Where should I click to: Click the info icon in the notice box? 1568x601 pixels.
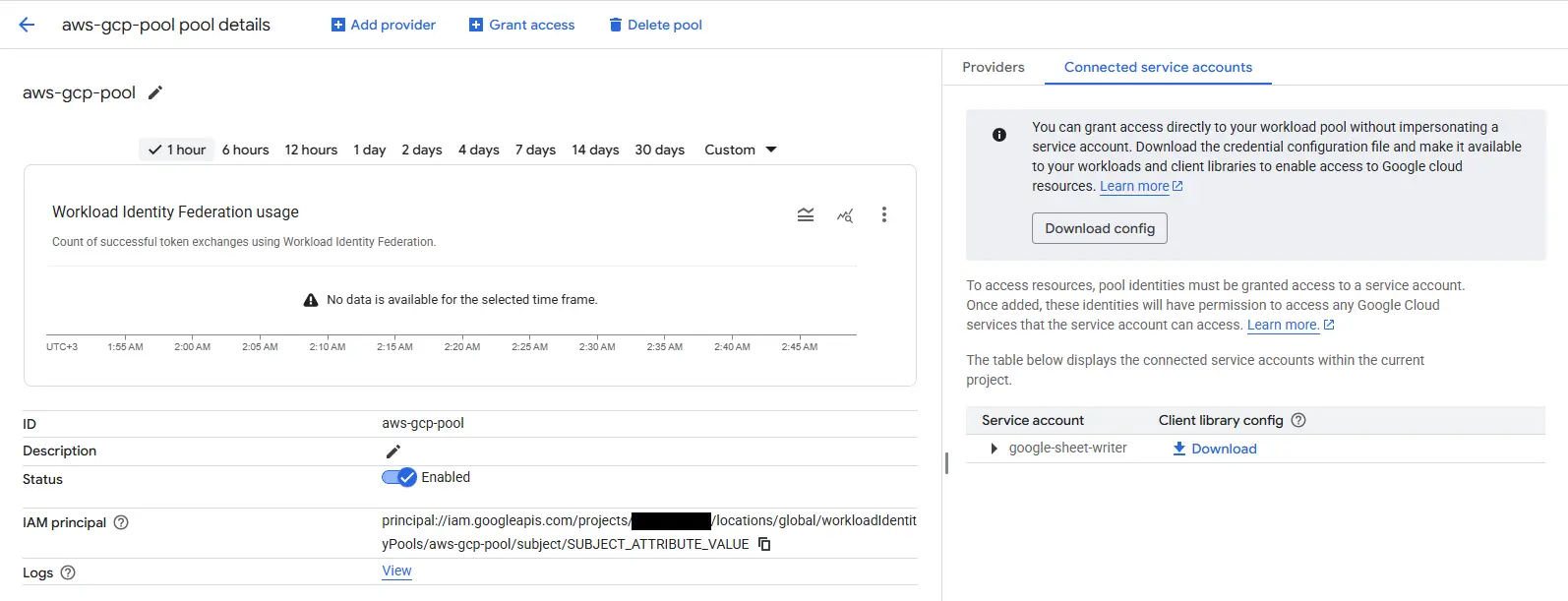point(999,135)
